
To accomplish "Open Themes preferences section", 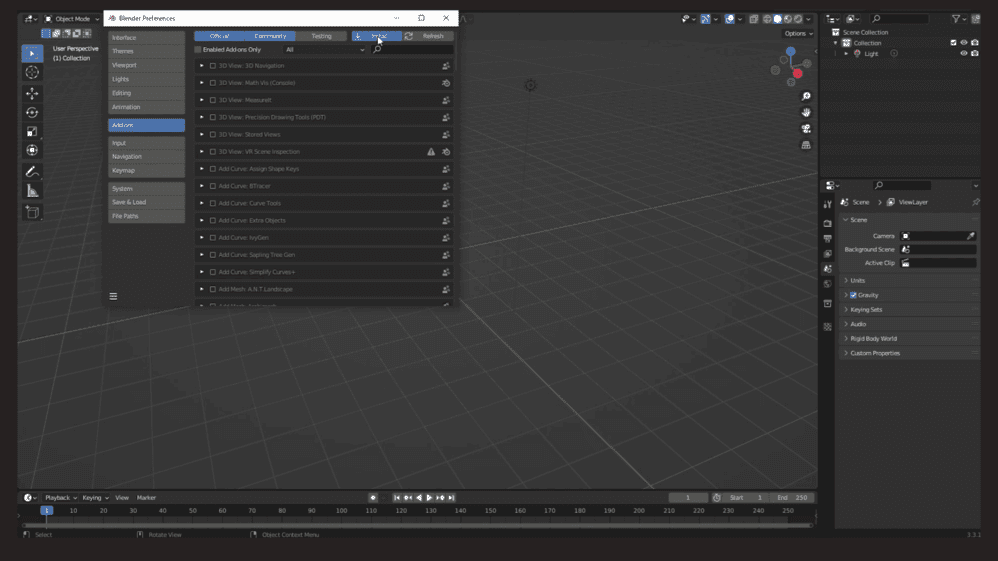I will (146, 52).
